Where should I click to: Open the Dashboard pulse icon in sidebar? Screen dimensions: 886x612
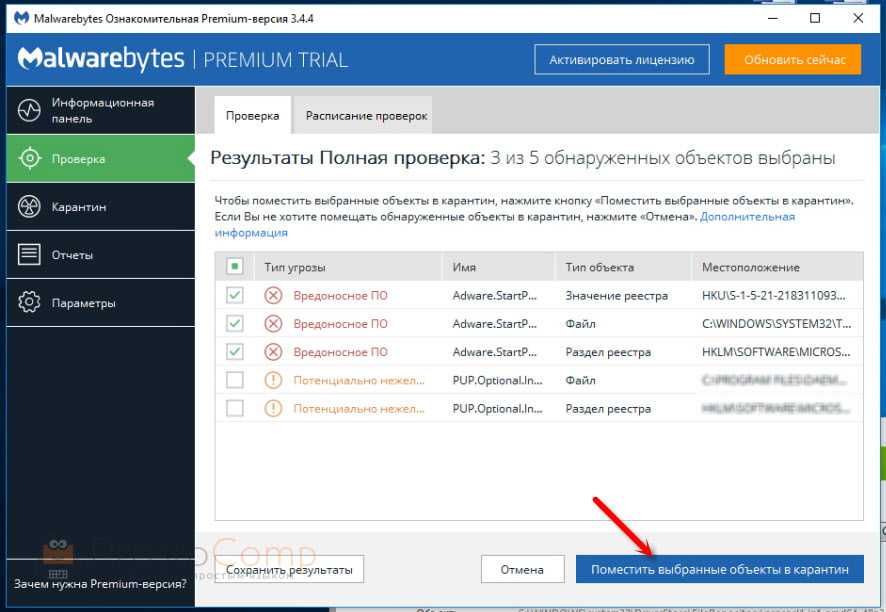[30, 110]
